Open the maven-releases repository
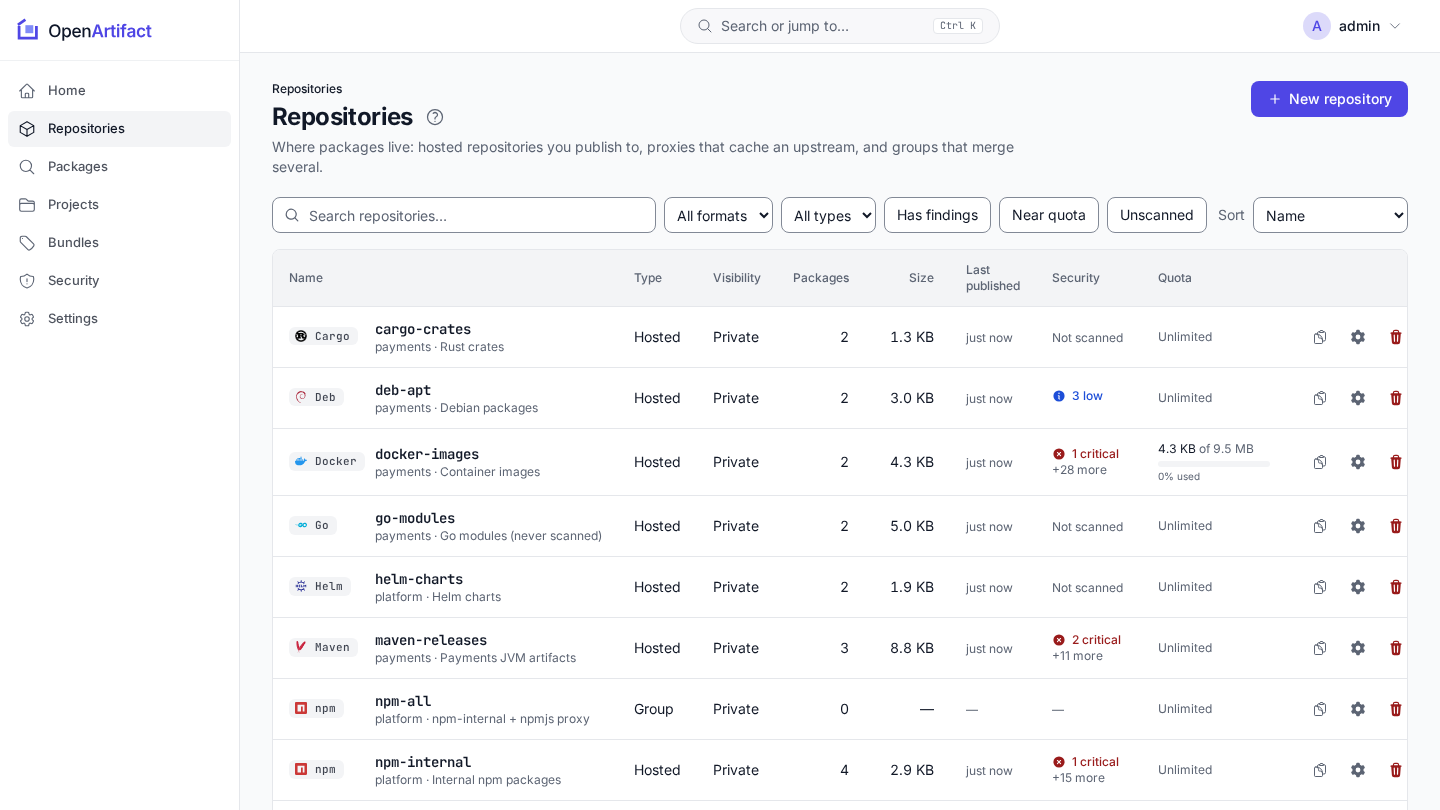The width and height of the screenshot is (1440, 810). 431,640
